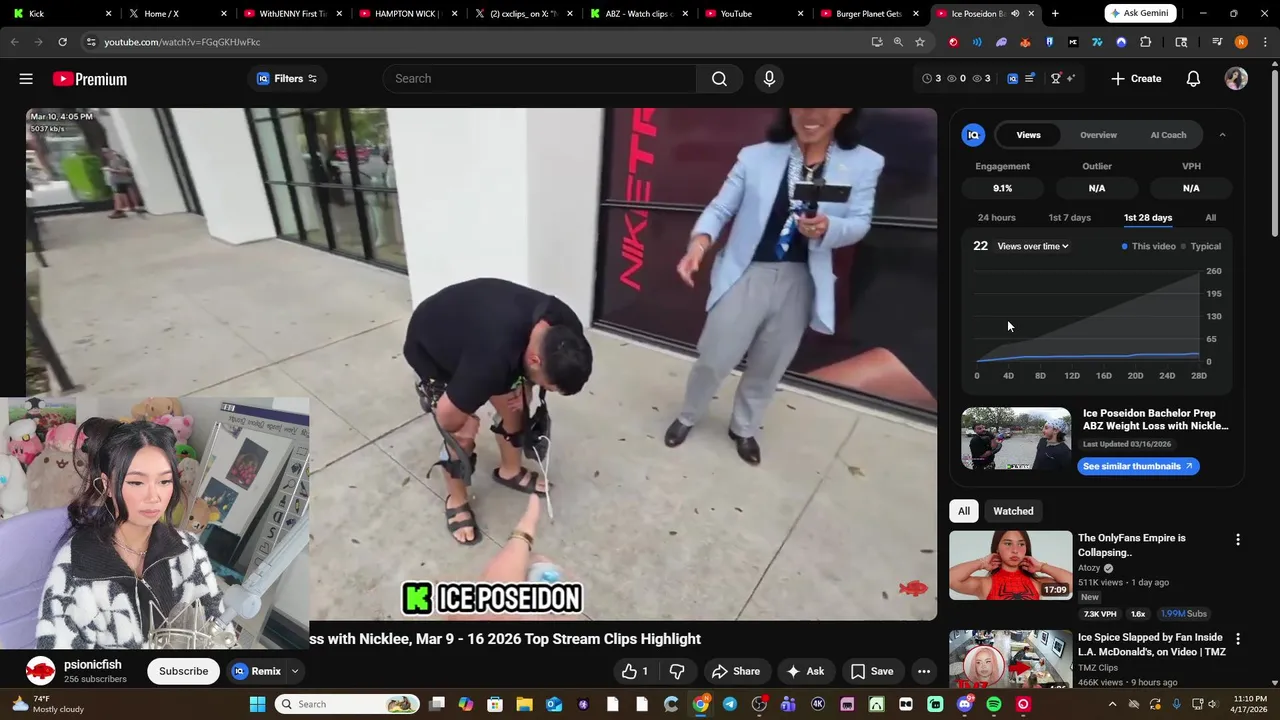
Task: Click the vidIQ logo in toolbar
Action: click(1012, 78)
